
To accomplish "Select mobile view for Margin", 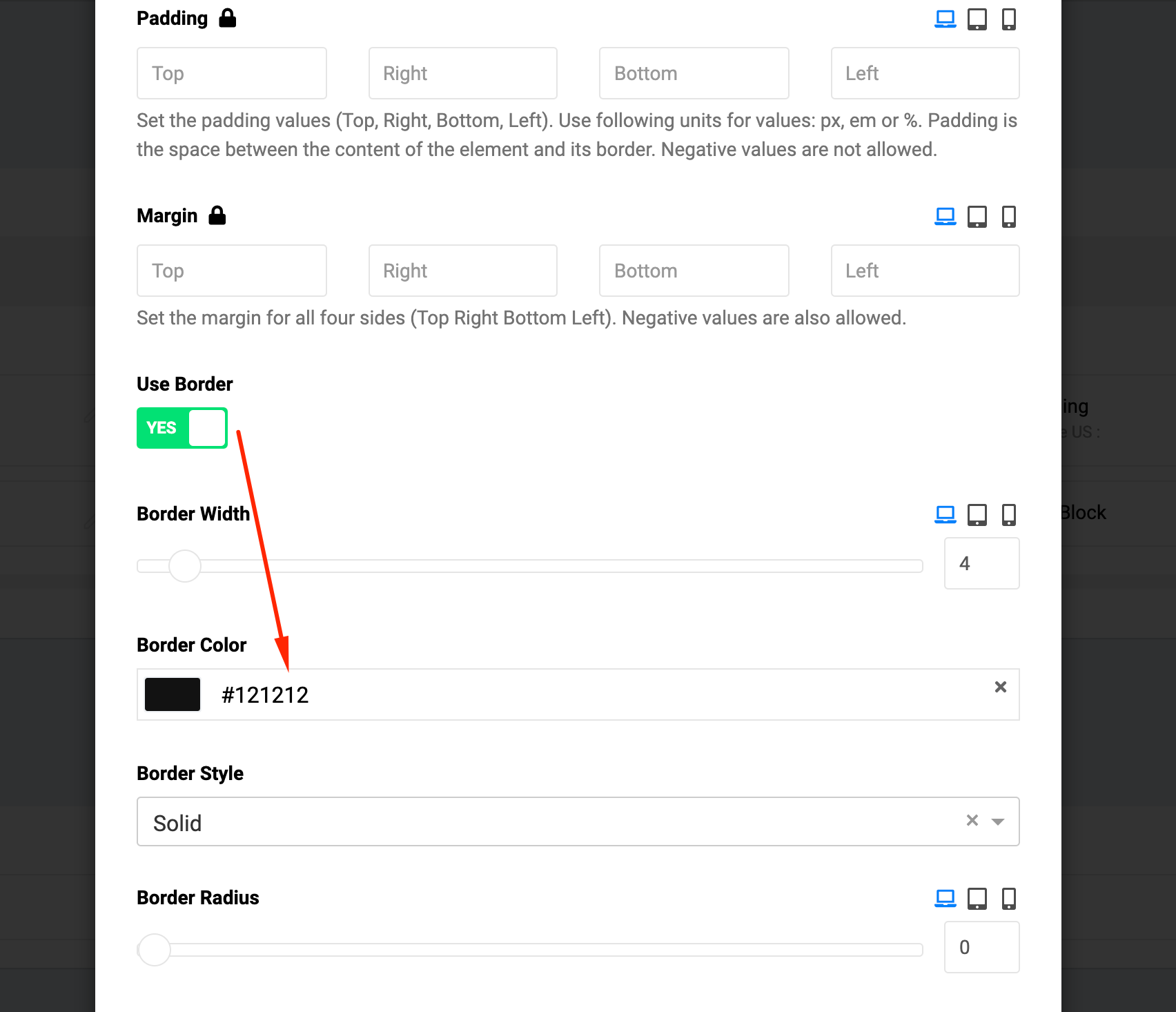I will (1008, 217).
